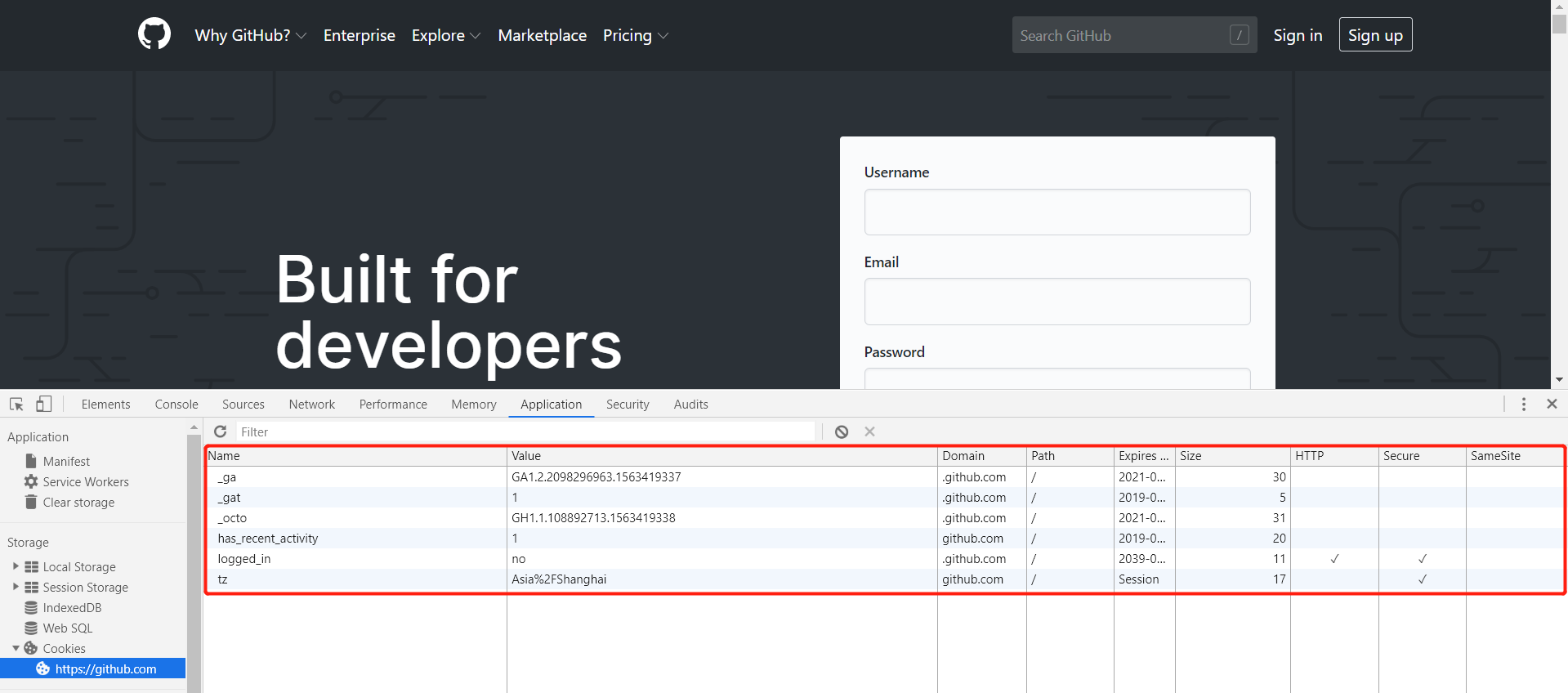Viewport: 1568px width, 693px height.
Task: Collapse the Cookies tree node
Action: pyautogui.click(x=16, y=648)
